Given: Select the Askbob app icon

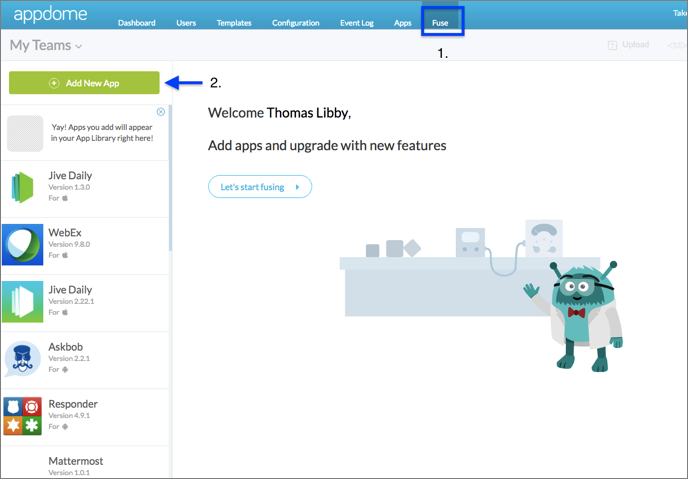Looking at the screenshot, I should pyautogui.click(x=22, y=359).
